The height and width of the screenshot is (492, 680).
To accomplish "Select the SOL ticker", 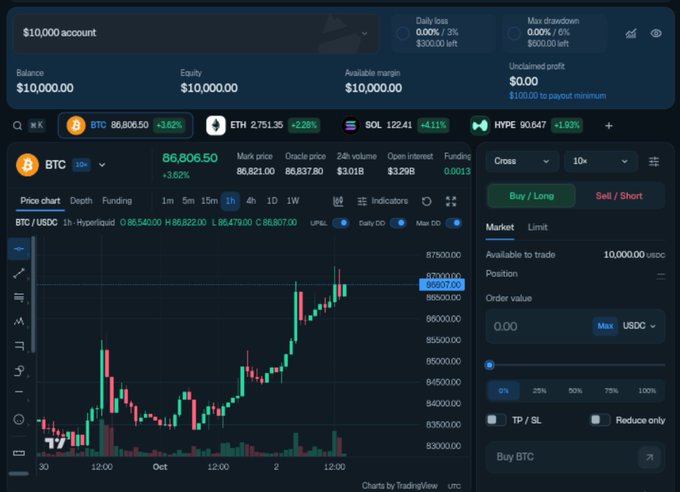I will (x=395, y=125).
